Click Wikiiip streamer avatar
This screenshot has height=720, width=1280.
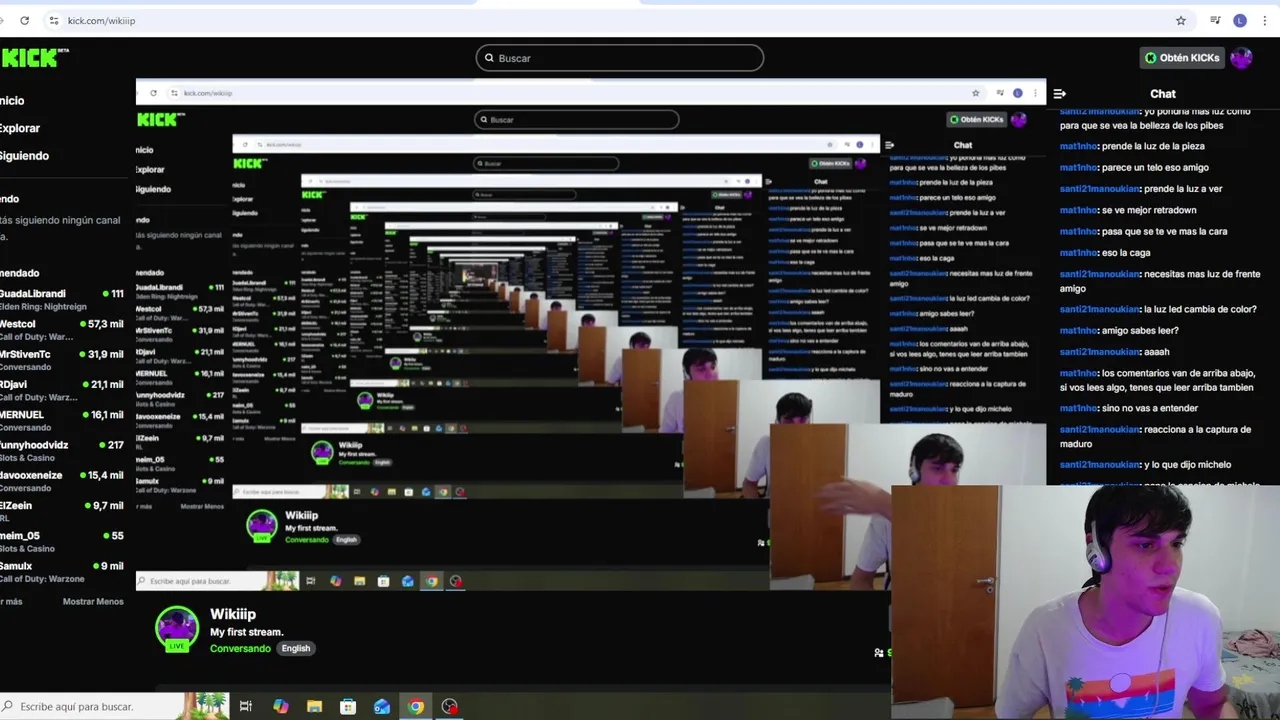pos(177,629)
